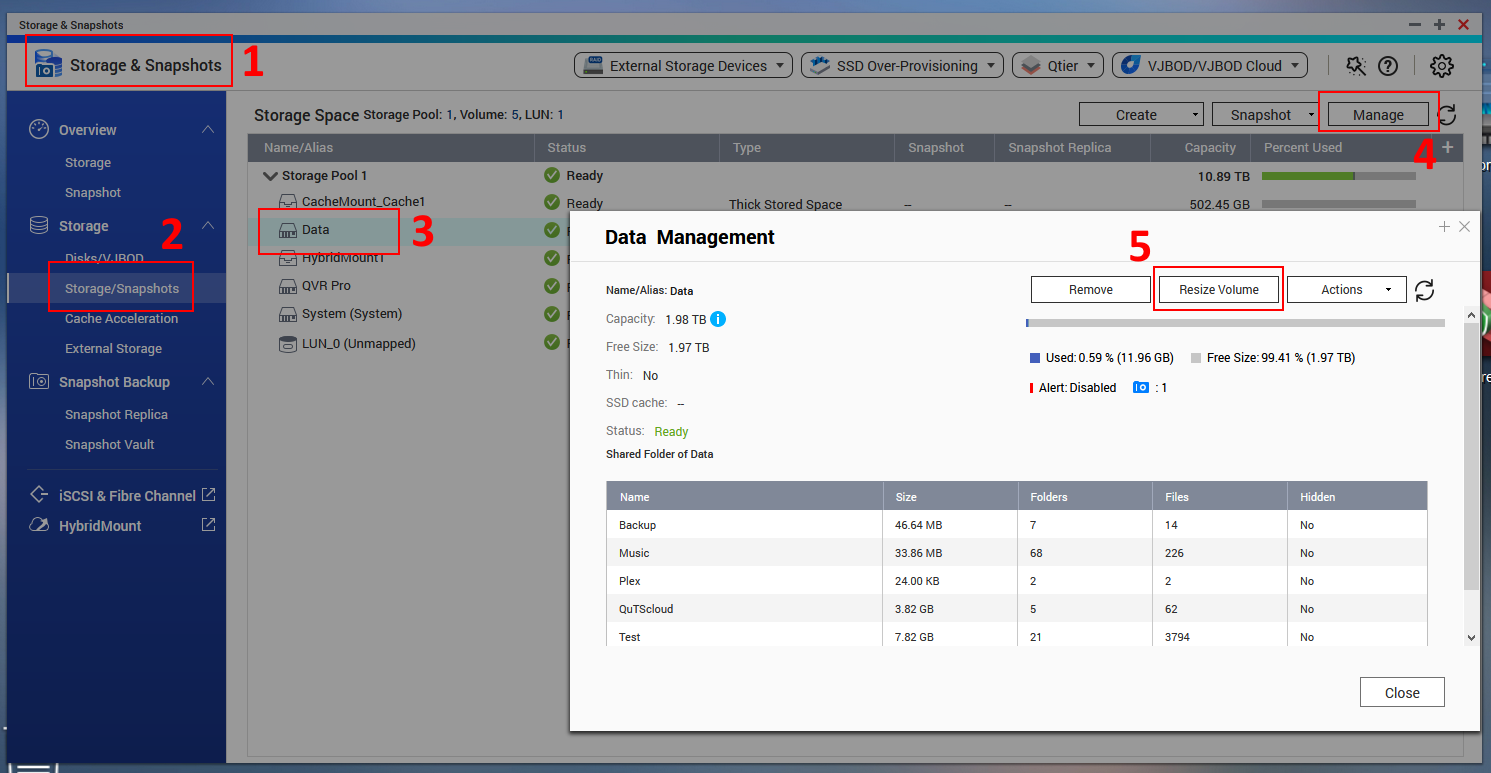This screenshot has width=1491, height=773.
Task: Click Storage Pool 1 percent used bar
Action: point(1339,176)
